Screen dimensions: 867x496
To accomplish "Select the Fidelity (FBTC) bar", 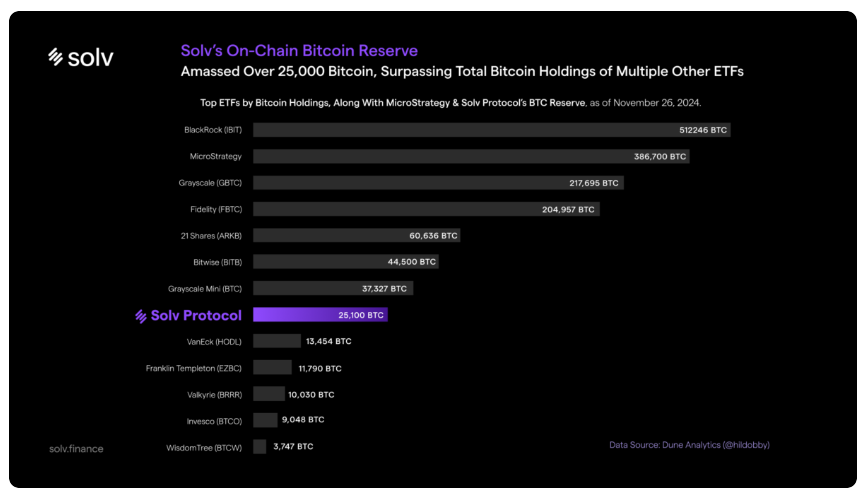I will [425, 209].
